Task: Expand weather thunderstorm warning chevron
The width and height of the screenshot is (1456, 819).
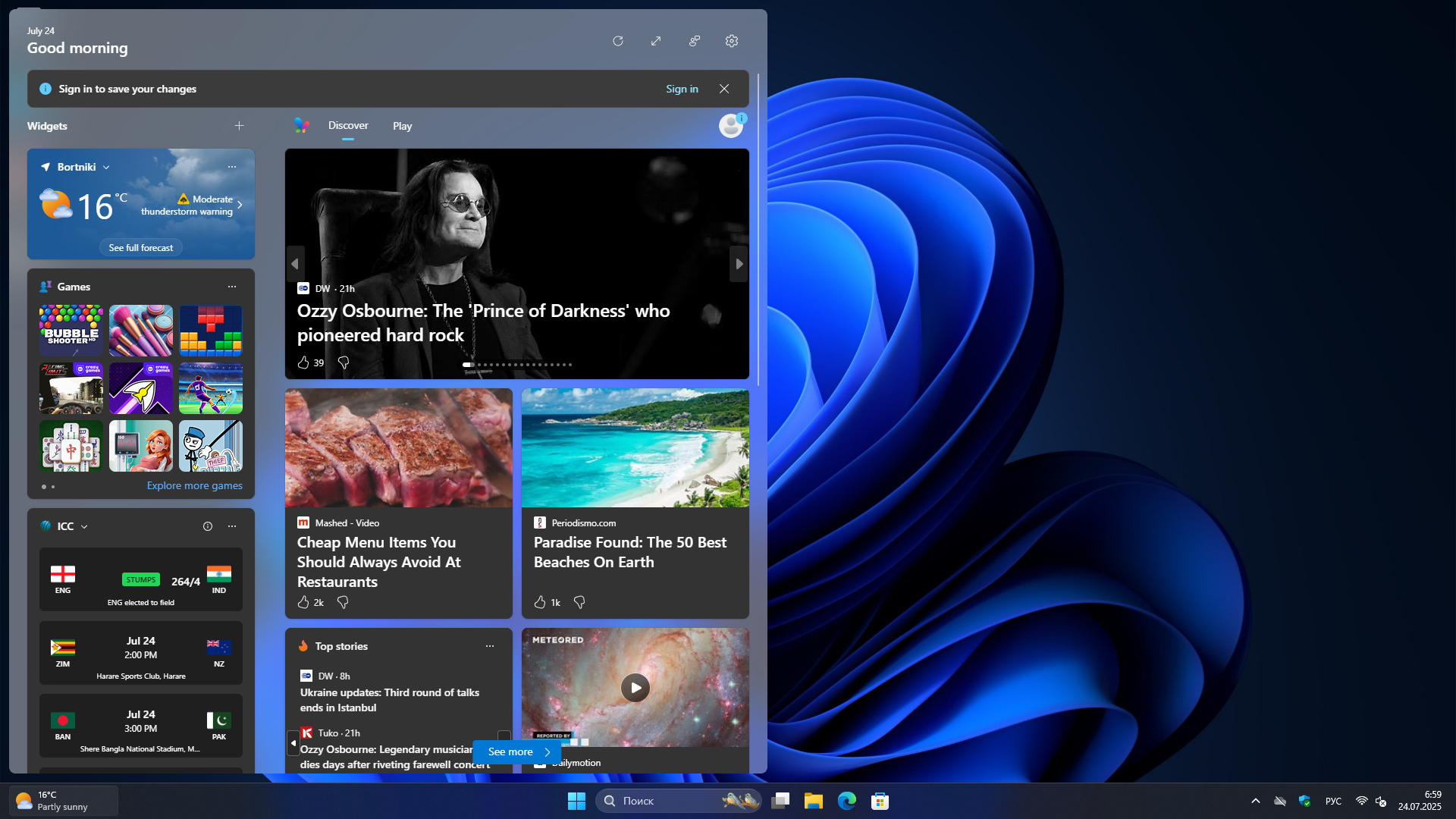Action: [x=240, y=205]
